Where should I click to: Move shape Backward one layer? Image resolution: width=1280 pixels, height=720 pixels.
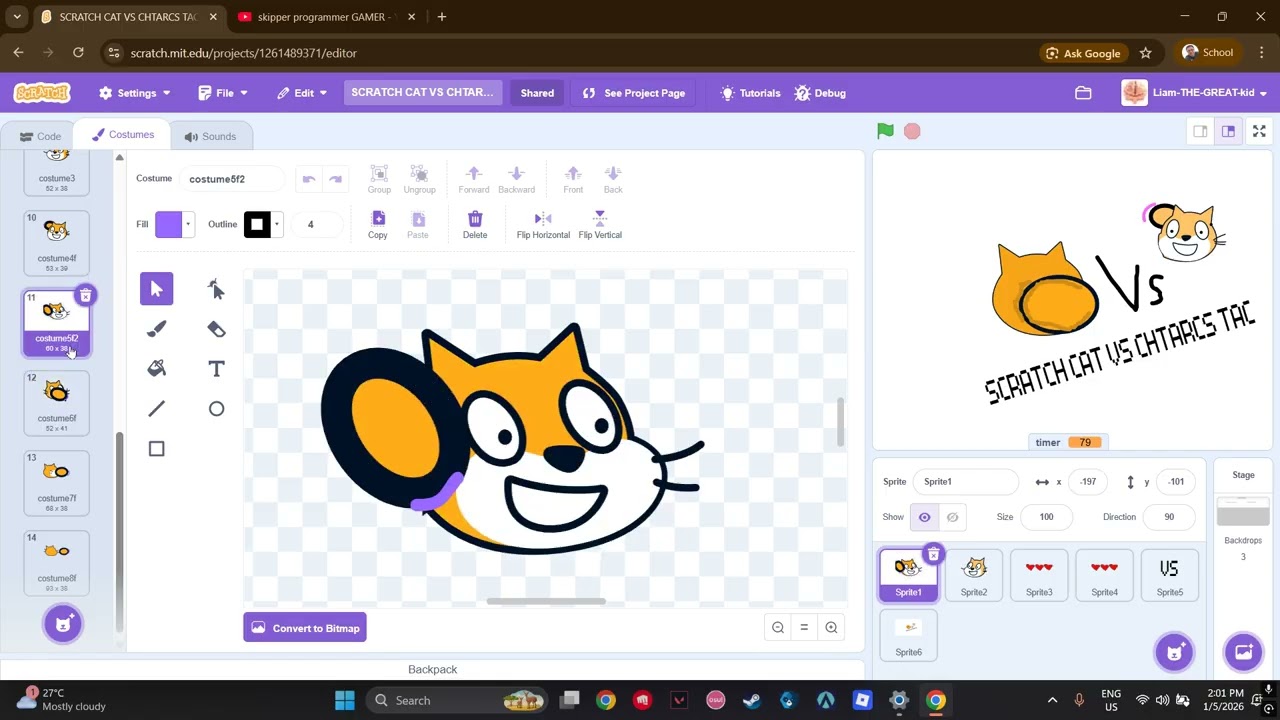click(x=516, y=179)
